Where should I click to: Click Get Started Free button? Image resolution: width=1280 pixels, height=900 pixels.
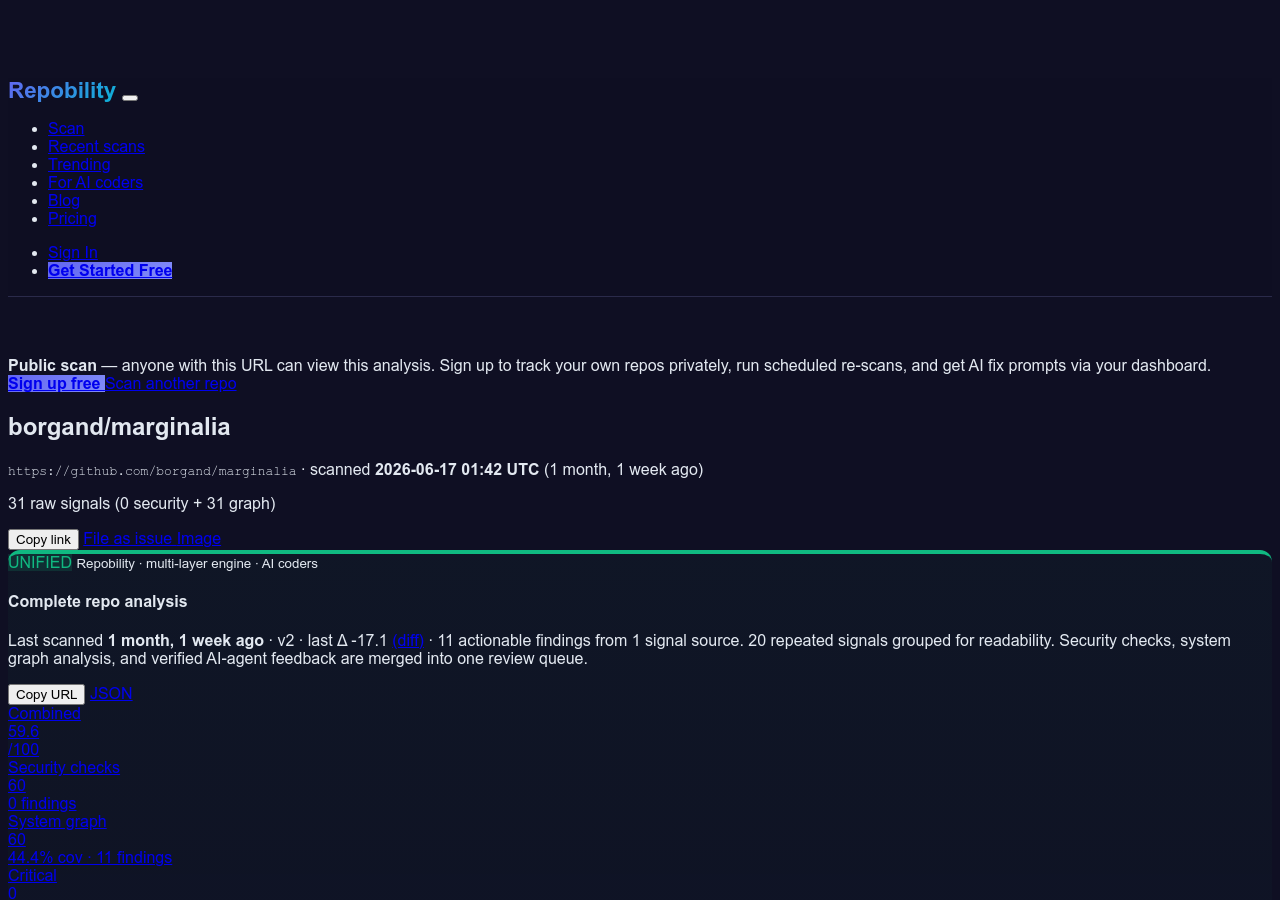pos(110,270)
